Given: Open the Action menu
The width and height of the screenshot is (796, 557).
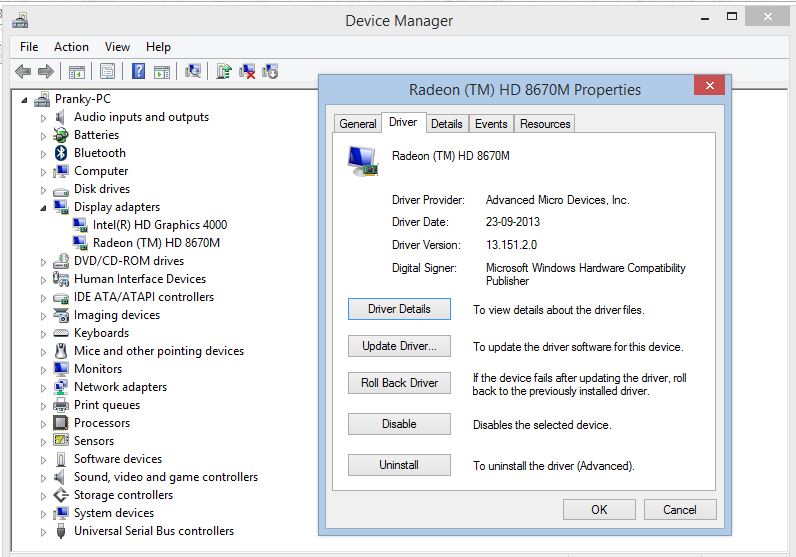Looking at the screenshot, I should tap(71, 47).
